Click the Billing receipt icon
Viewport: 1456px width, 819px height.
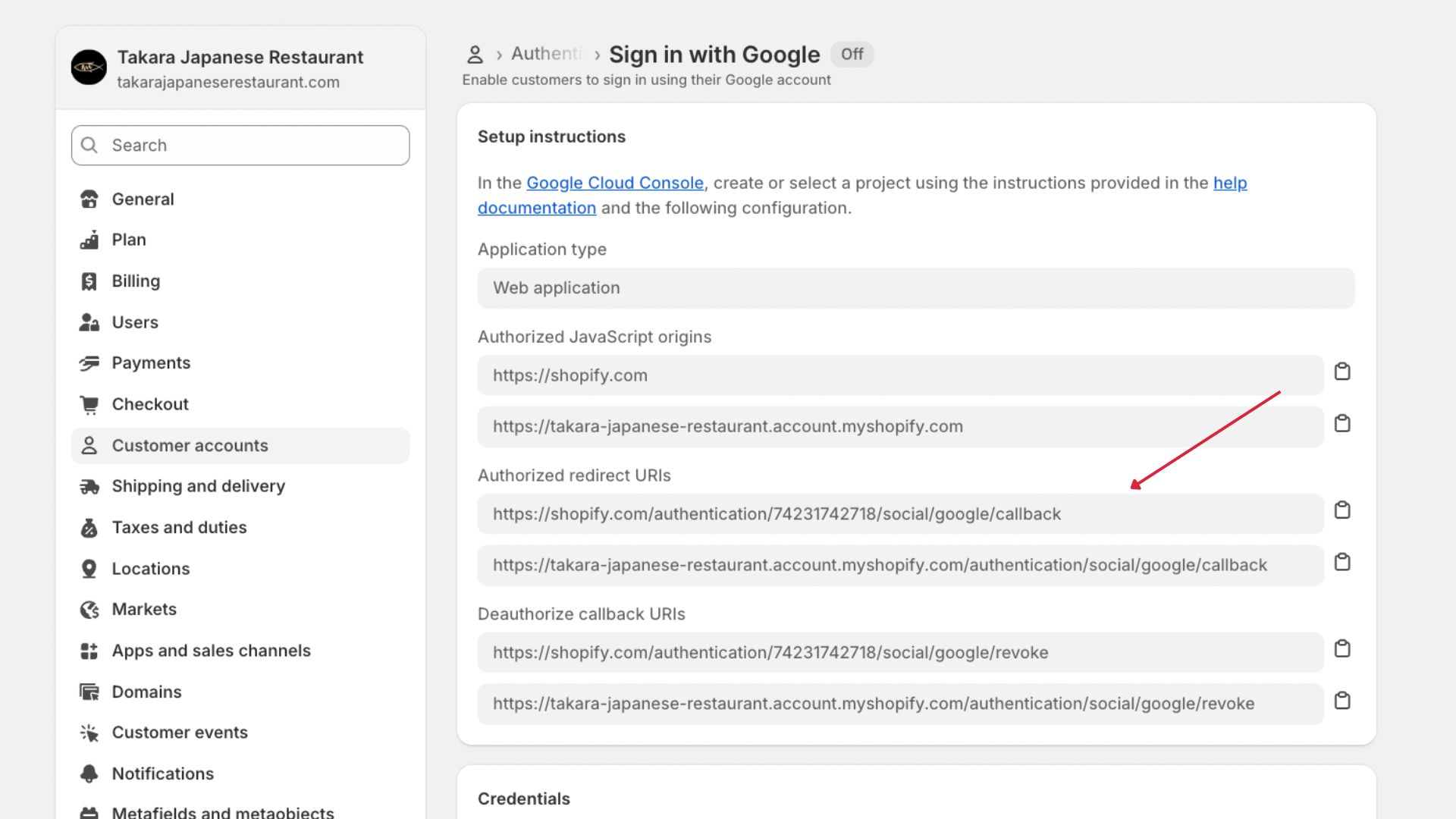(x=89, y=281)
